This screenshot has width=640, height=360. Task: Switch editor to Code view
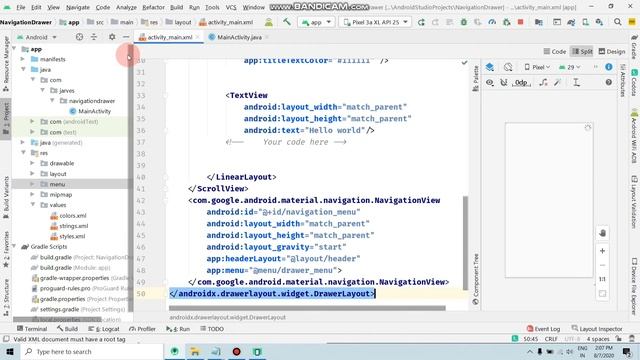point(555,51)
